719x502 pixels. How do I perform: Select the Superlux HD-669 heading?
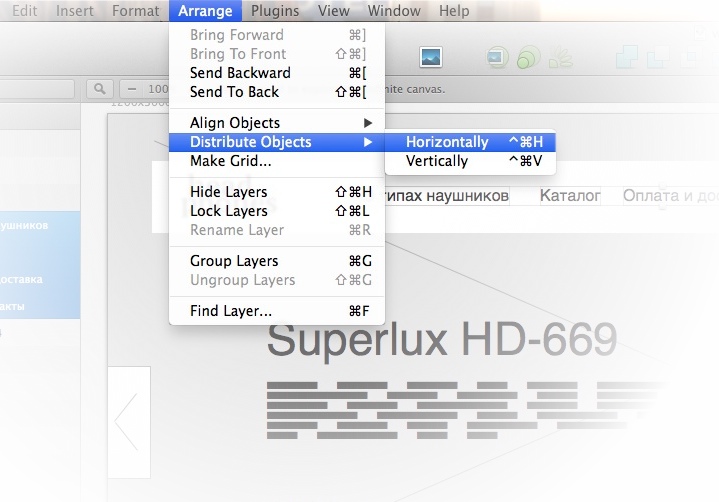[x=442, y=340]
